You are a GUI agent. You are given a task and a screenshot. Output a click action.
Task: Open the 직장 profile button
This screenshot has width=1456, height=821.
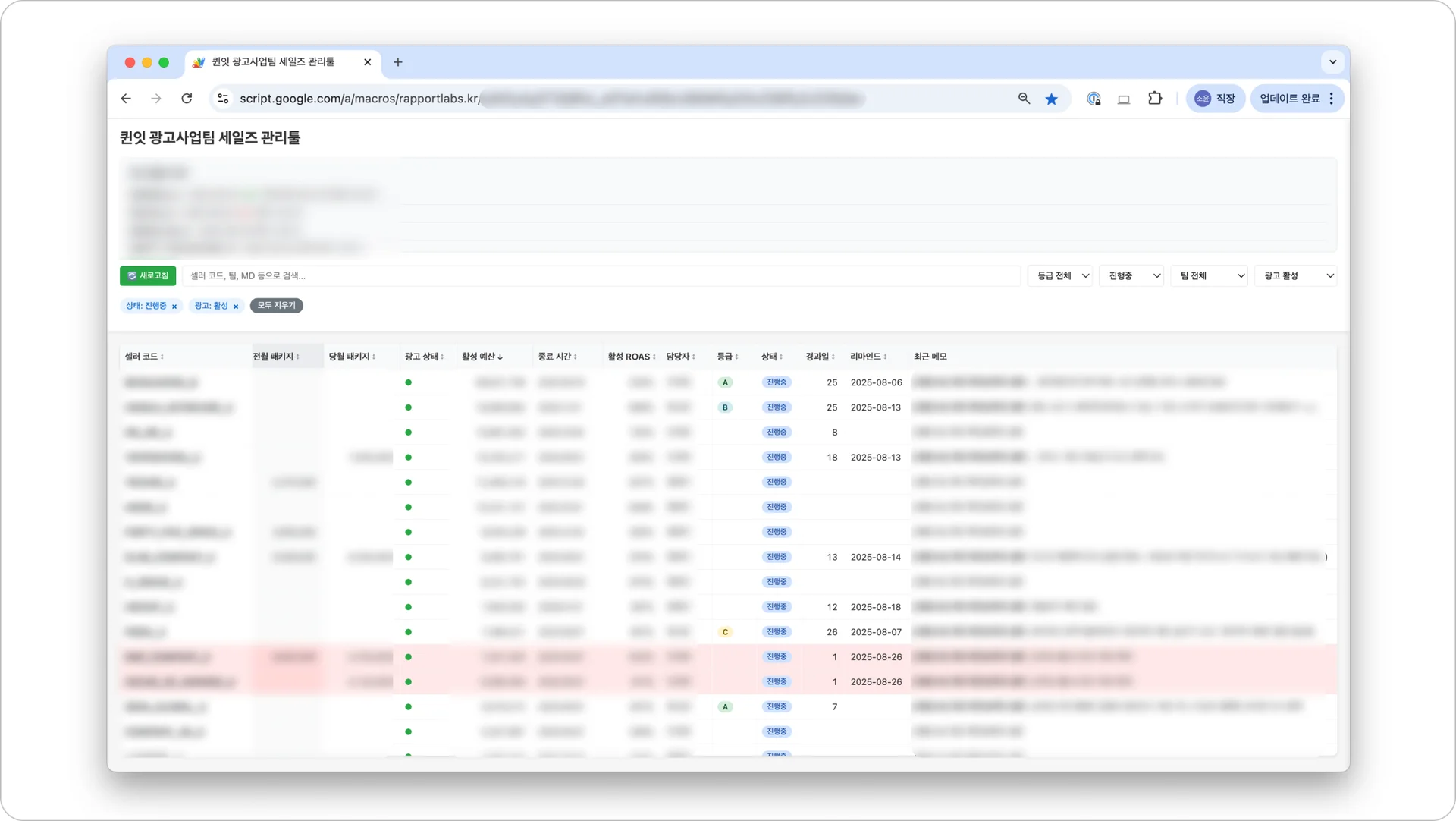(1215, 99)
